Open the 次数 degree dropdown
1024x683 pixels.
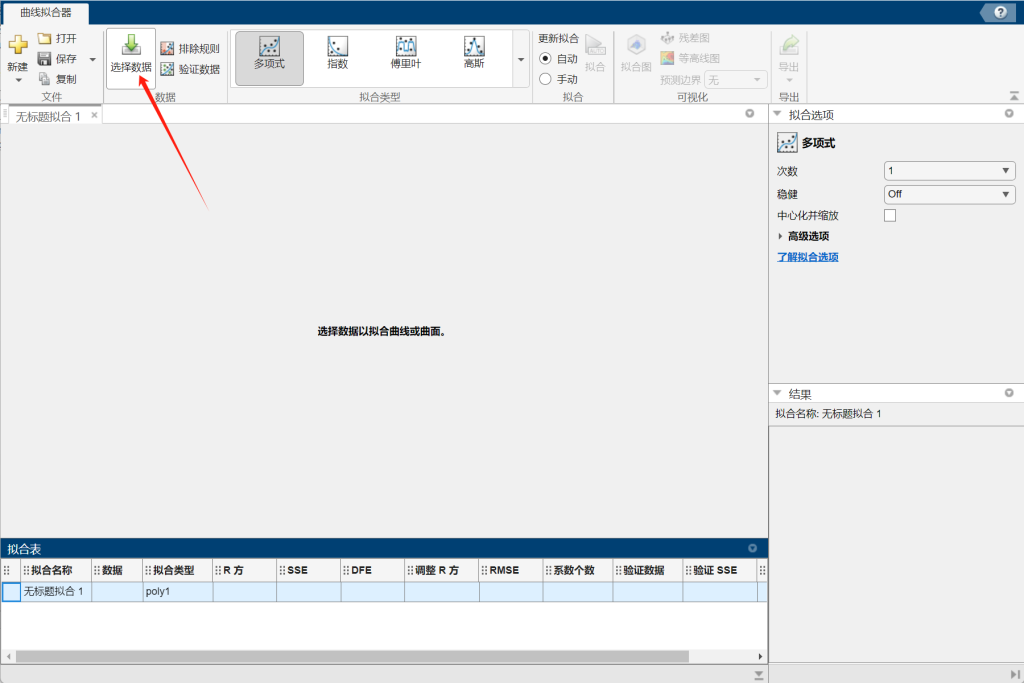pyautogui.click(x=949, y=171)
